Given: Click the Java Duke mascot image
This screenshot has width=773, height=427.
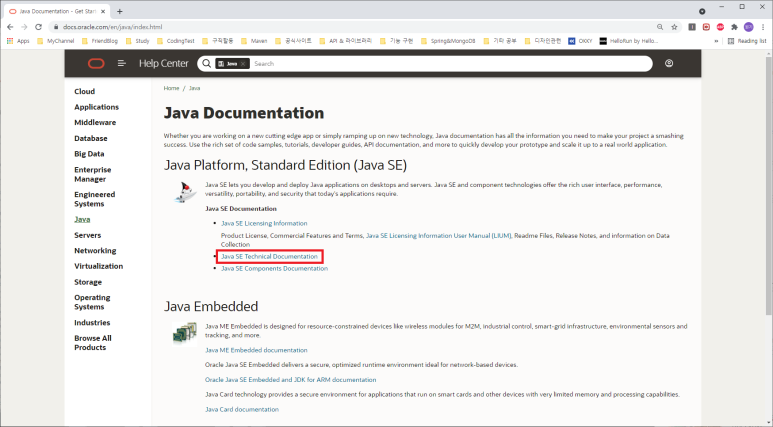Looking at the screenshot, I should pyautogui.click(x=186, y=192).
